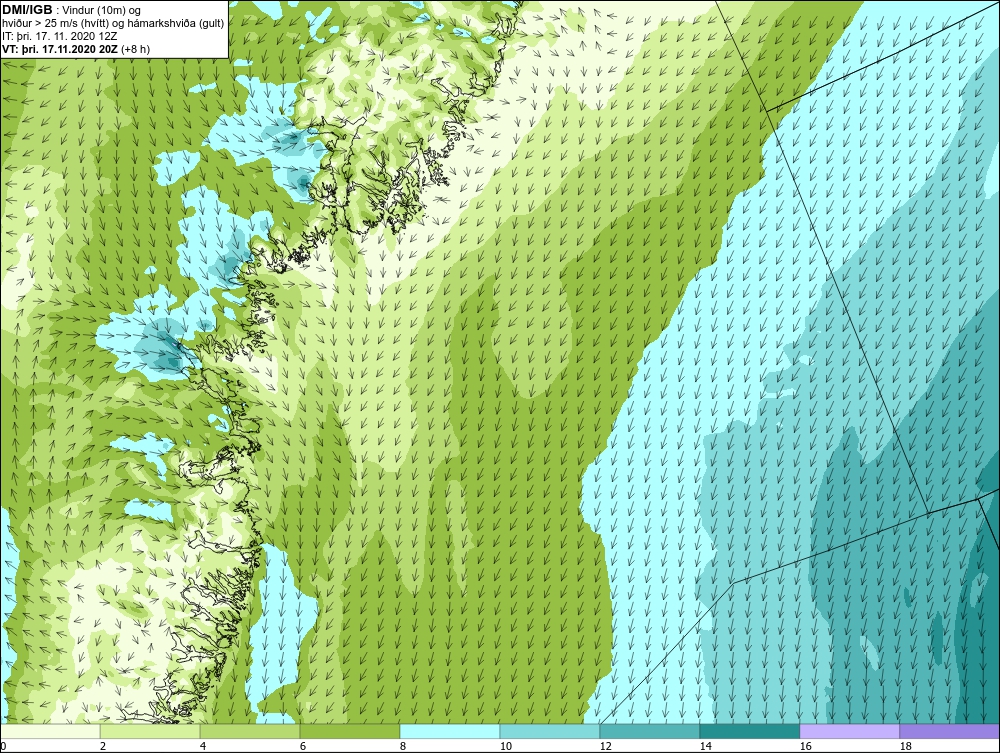Viewport: 1000px width, 753px height.
Task: Click the legend number 6
Action: tap(303, 746)
